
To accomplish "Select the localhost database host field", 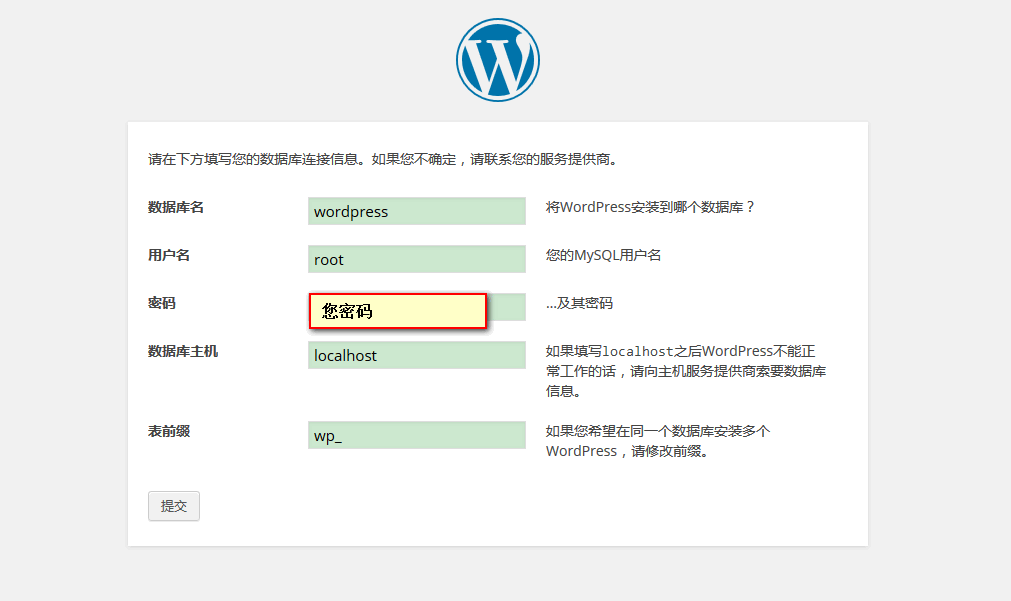I will tap(416, 355).
